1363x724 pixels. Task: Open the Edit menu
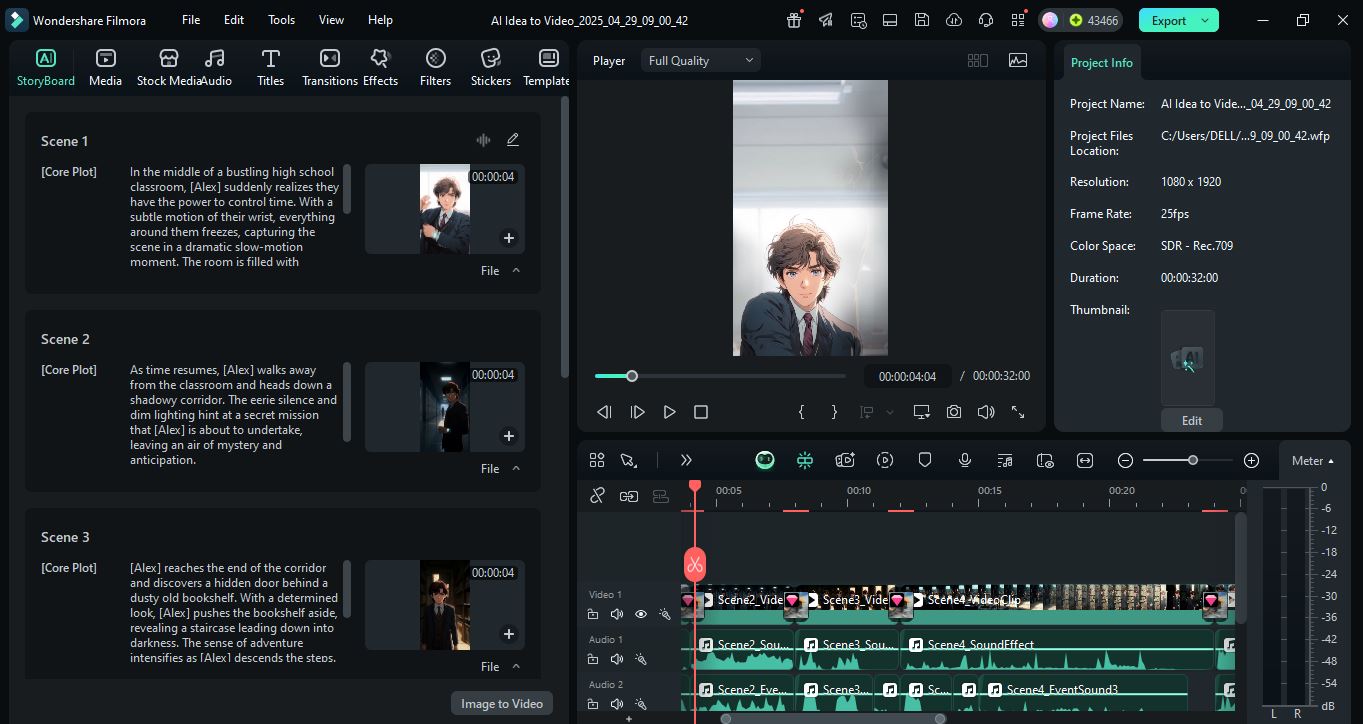(234, 20)
